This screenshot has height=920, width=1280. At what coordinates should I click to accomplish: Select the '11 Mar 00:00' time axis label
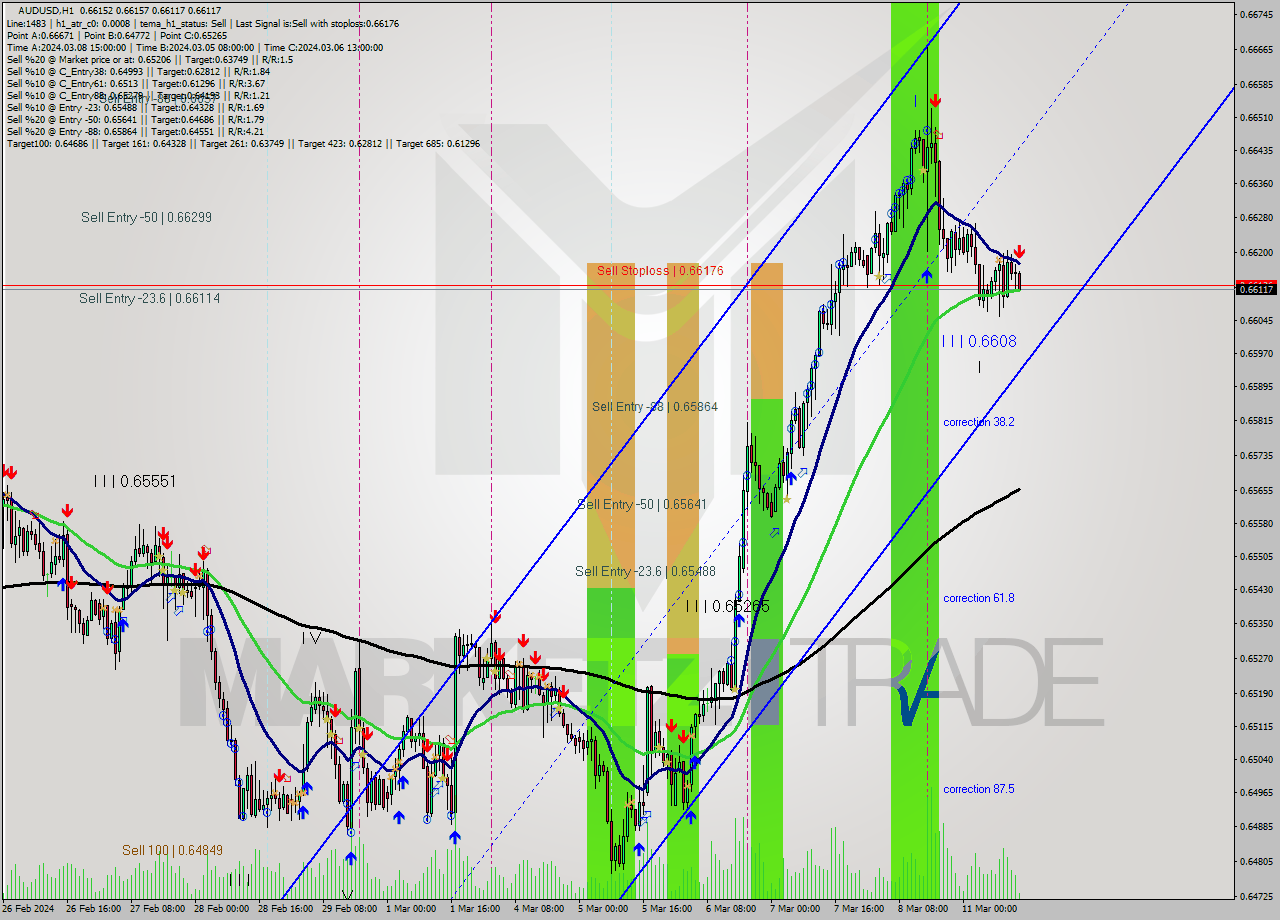point(989,909)
